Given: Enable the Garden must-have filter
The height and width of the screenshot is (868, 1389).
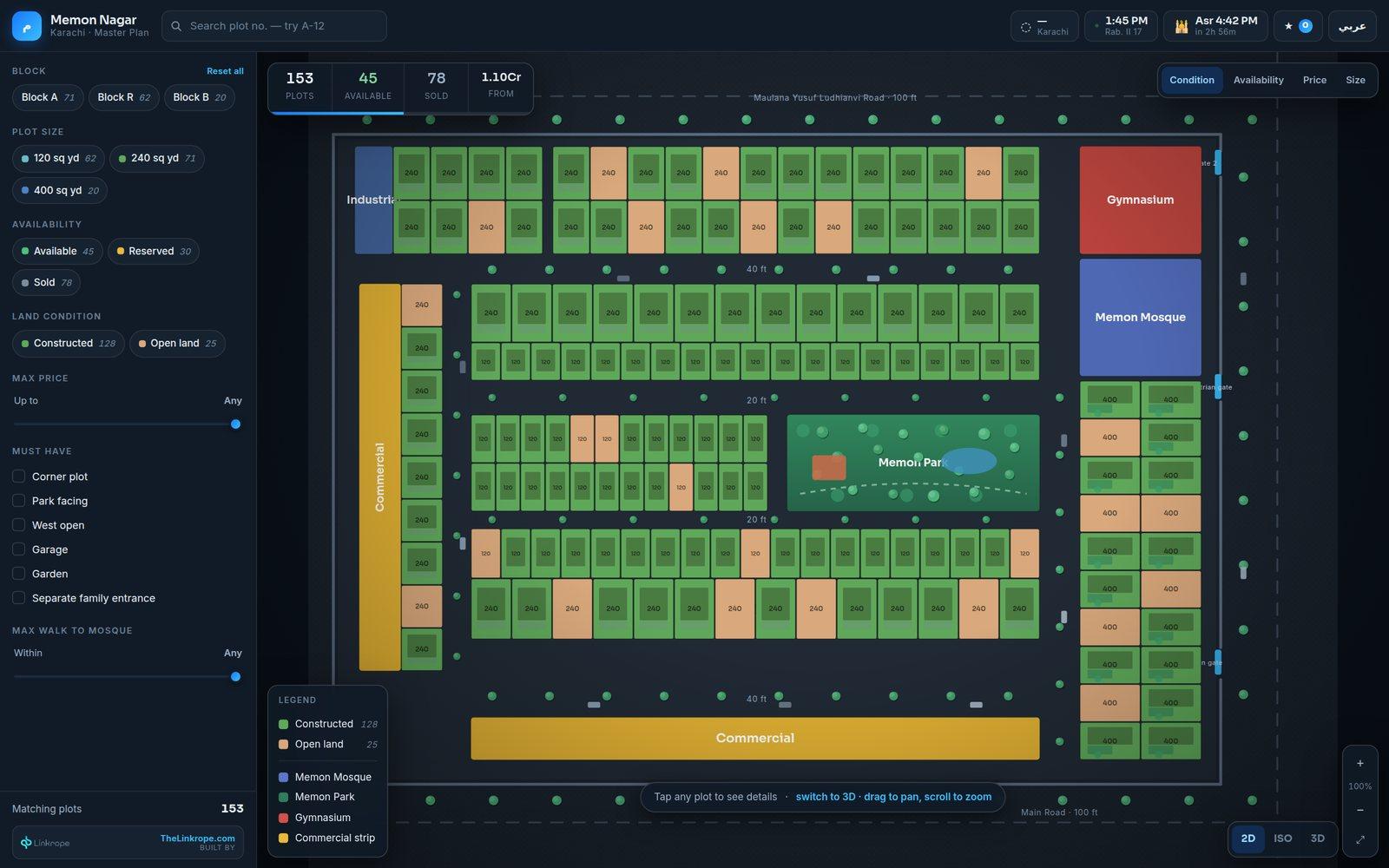Looking at the screenshot, I should (18, 573).
